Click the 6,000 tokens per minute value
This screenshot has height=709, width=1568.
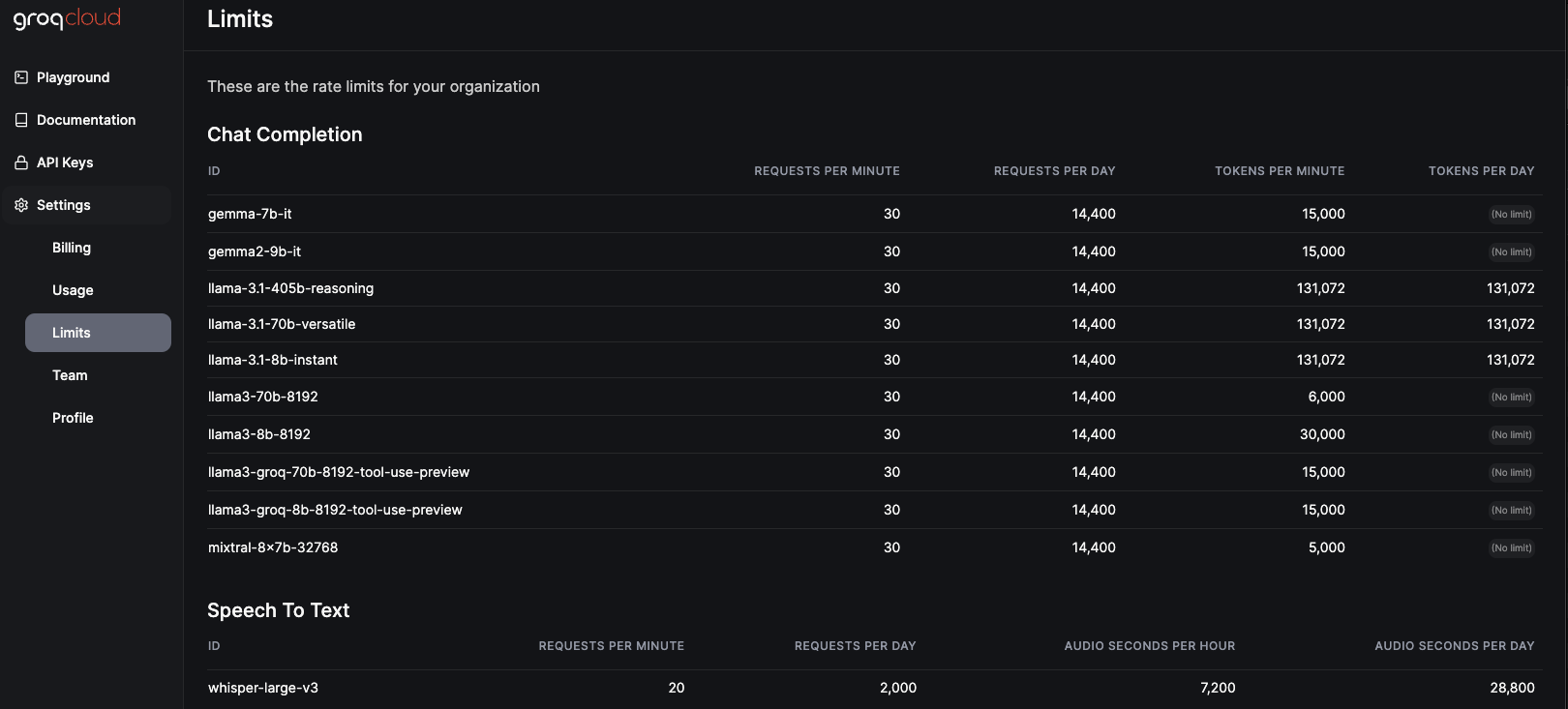point(1326,397)
